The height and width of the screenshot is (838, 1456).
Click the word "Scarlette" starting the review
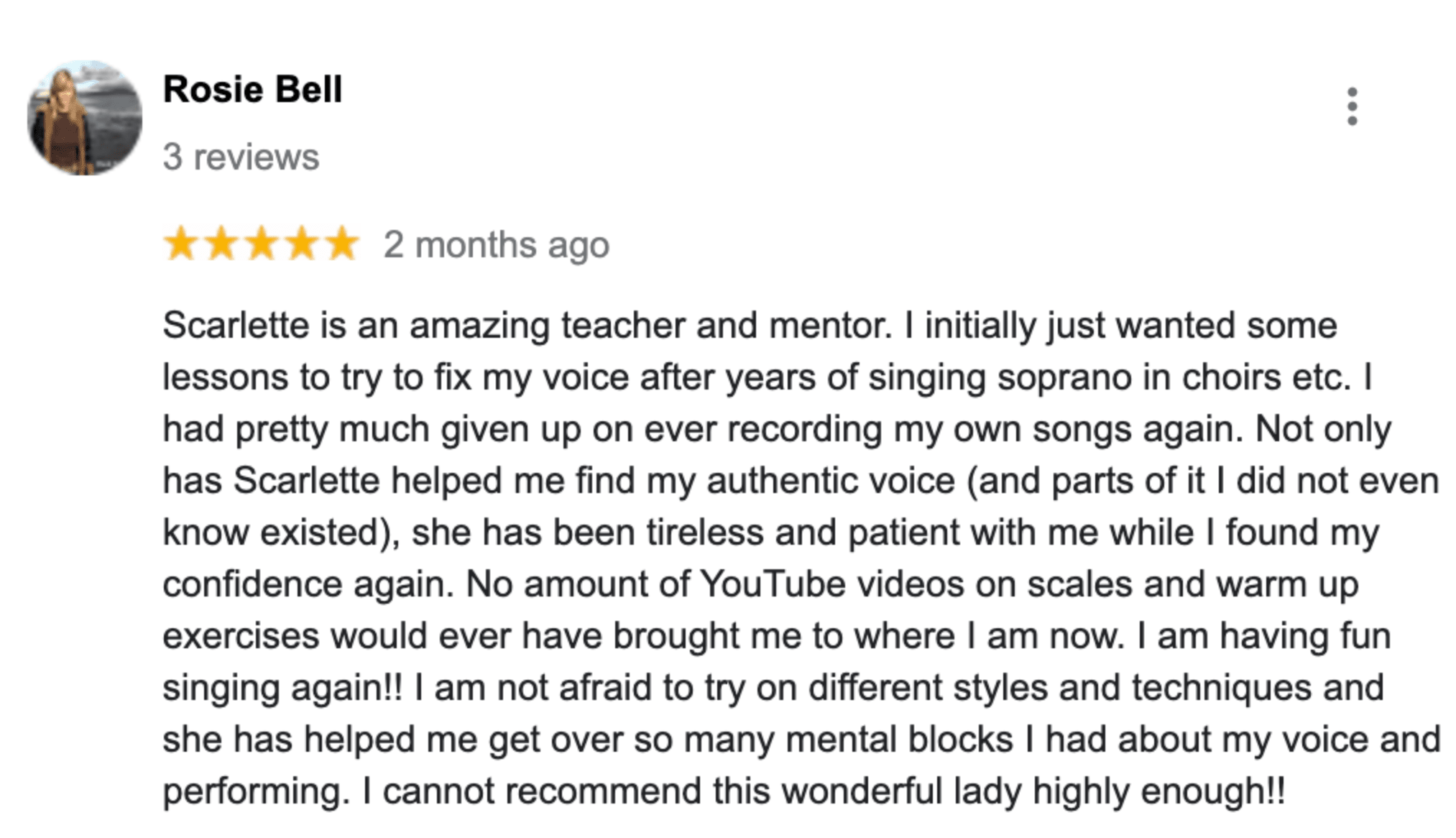click(236, 326)
